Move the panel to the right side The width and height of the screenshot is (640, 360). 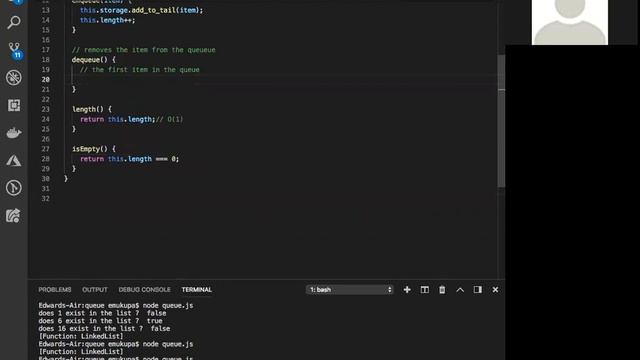[x=478, y=289]
